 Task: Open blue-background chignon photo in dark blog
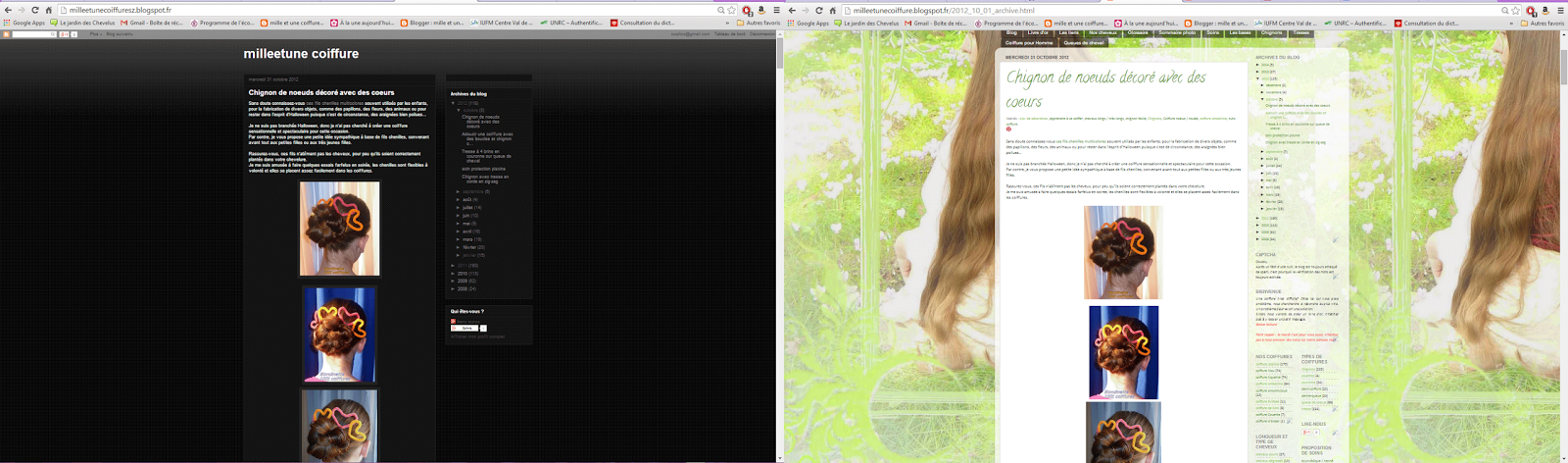[x=339, y=334]
